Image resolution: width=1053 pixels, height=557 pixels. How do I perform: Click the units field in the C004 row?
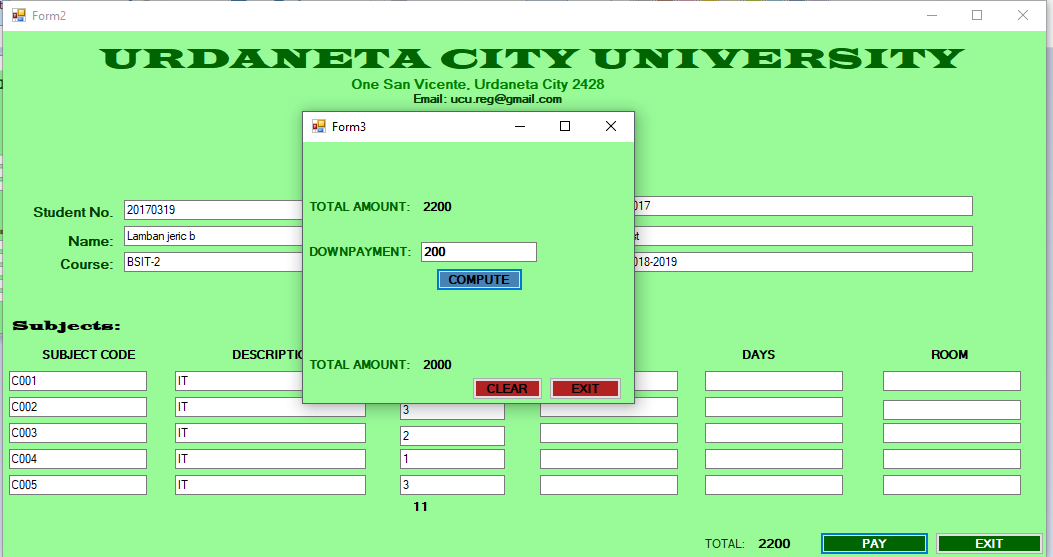coord(452,459)
